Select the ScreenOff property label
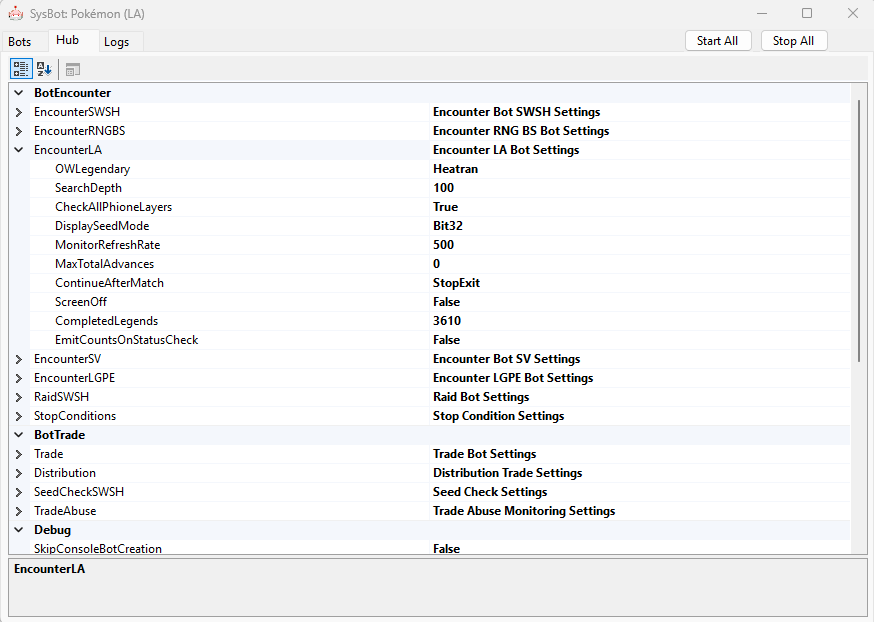Image resolution: width=874 pixels, height=622 pixels. coord(81,302)
